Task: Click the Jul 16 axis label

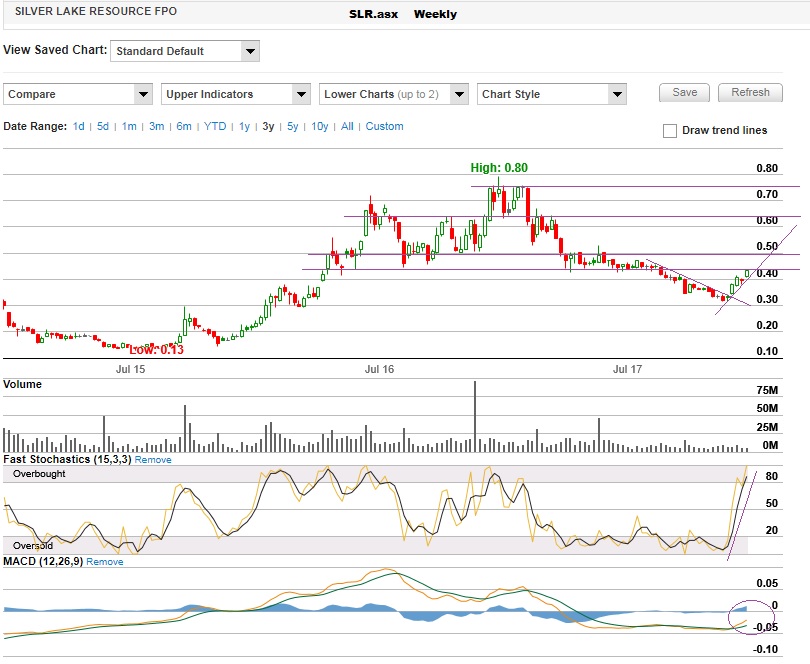Action: click(379, 369)
